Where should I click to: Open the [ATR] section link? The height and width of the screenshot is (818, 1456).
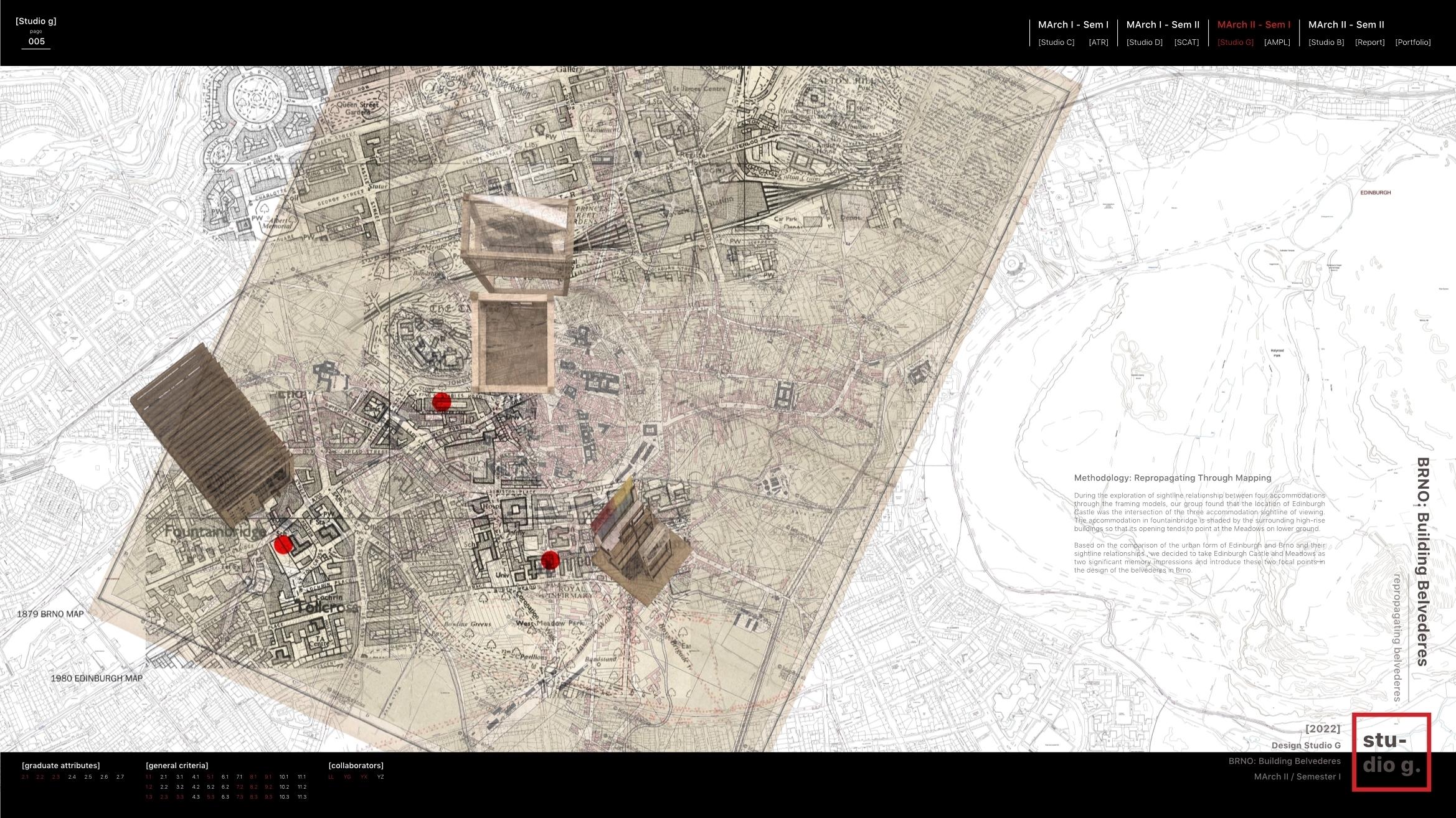[1098, 42]
